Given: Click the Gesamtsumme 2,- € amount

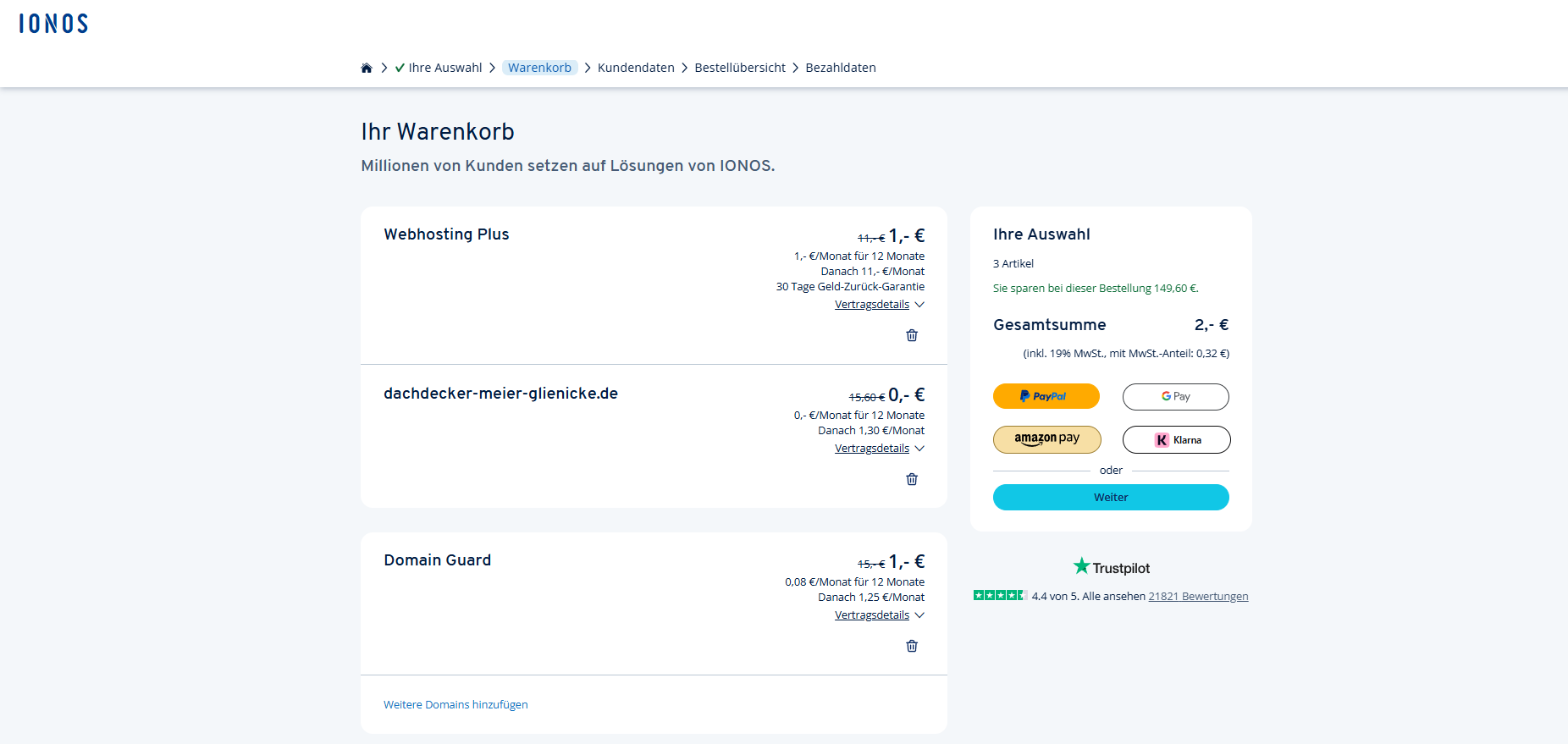Looking at the screenshot, I should [x=1212, y=325].
